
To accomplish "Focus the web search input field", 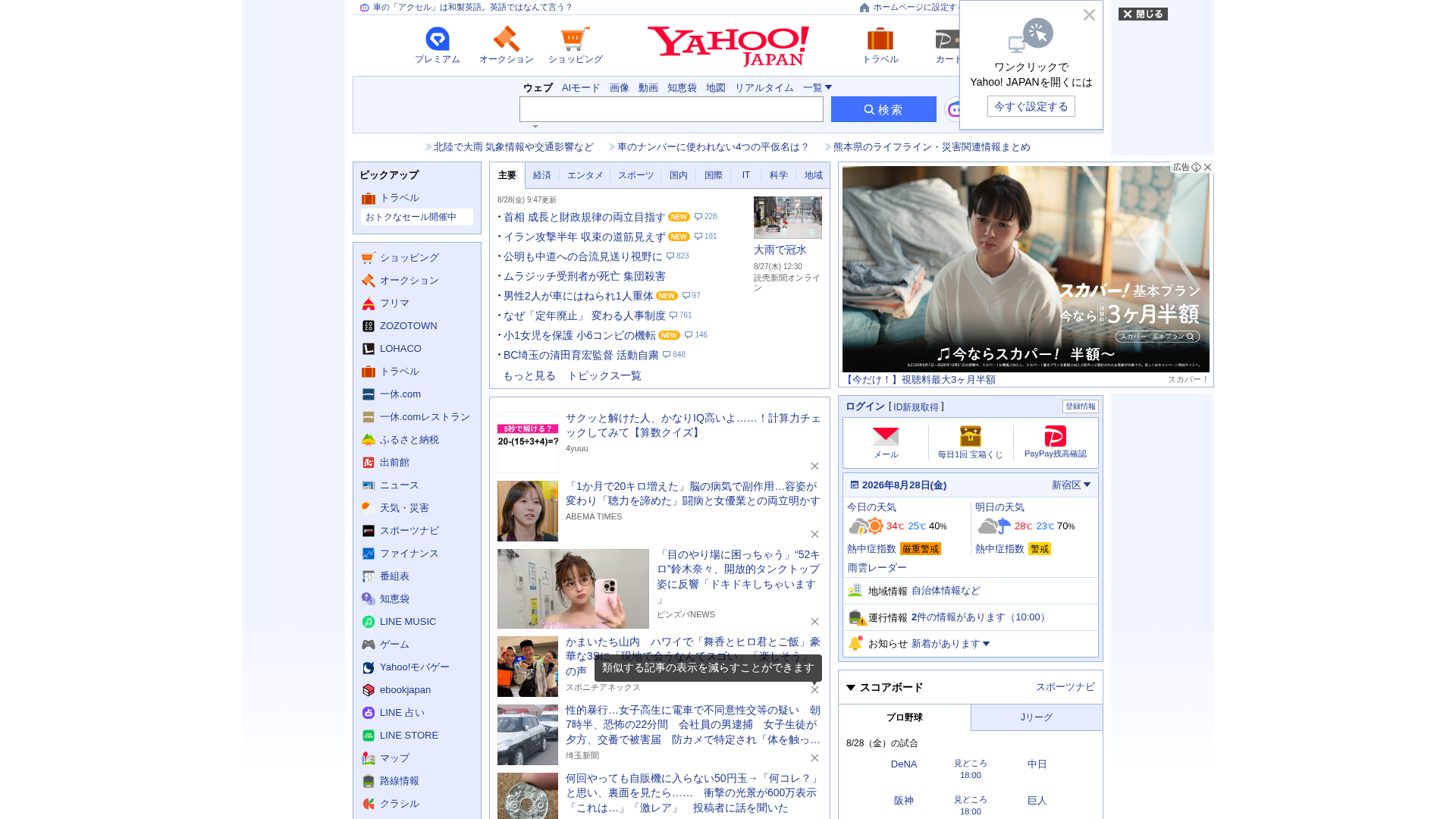I will 671,109.
